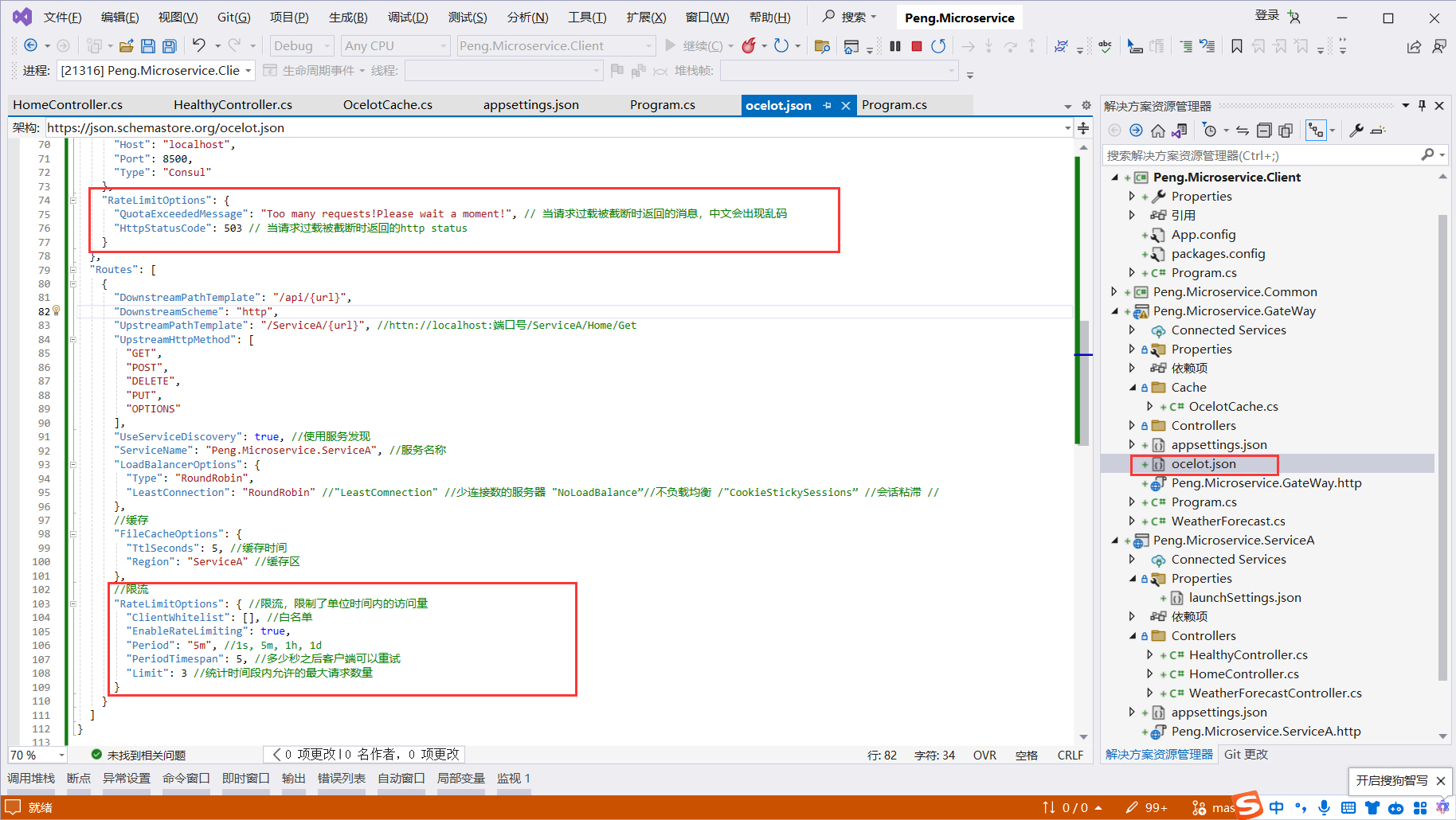This screenshot has height=820, width=1456.
Task: Open the 调试(D) debug menu
Action: click(408, 17)
